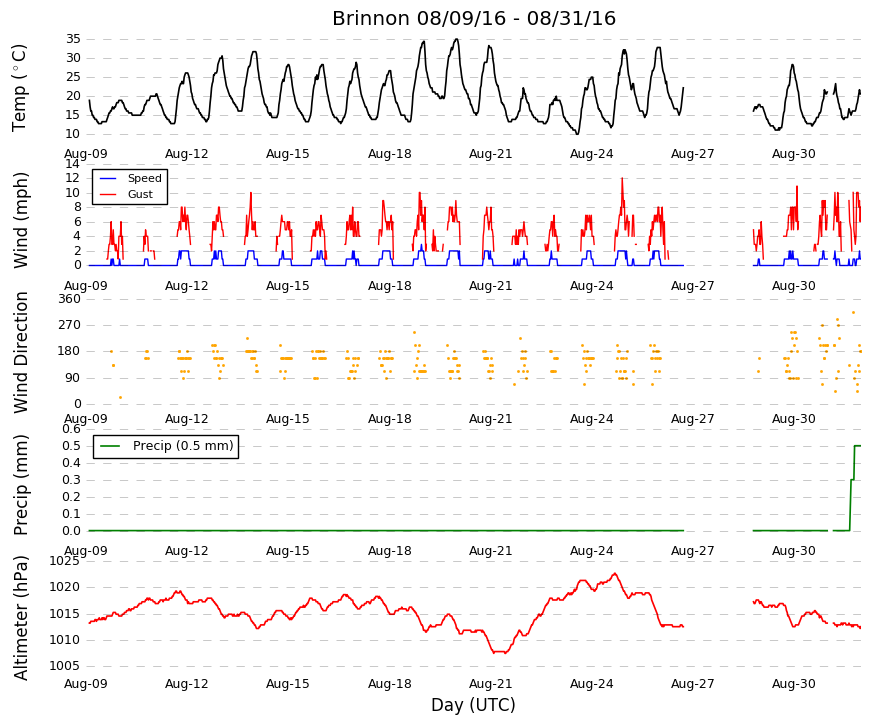
Task: Click the 1025 tick on altimeter axis
Action: tap(64, 561)
